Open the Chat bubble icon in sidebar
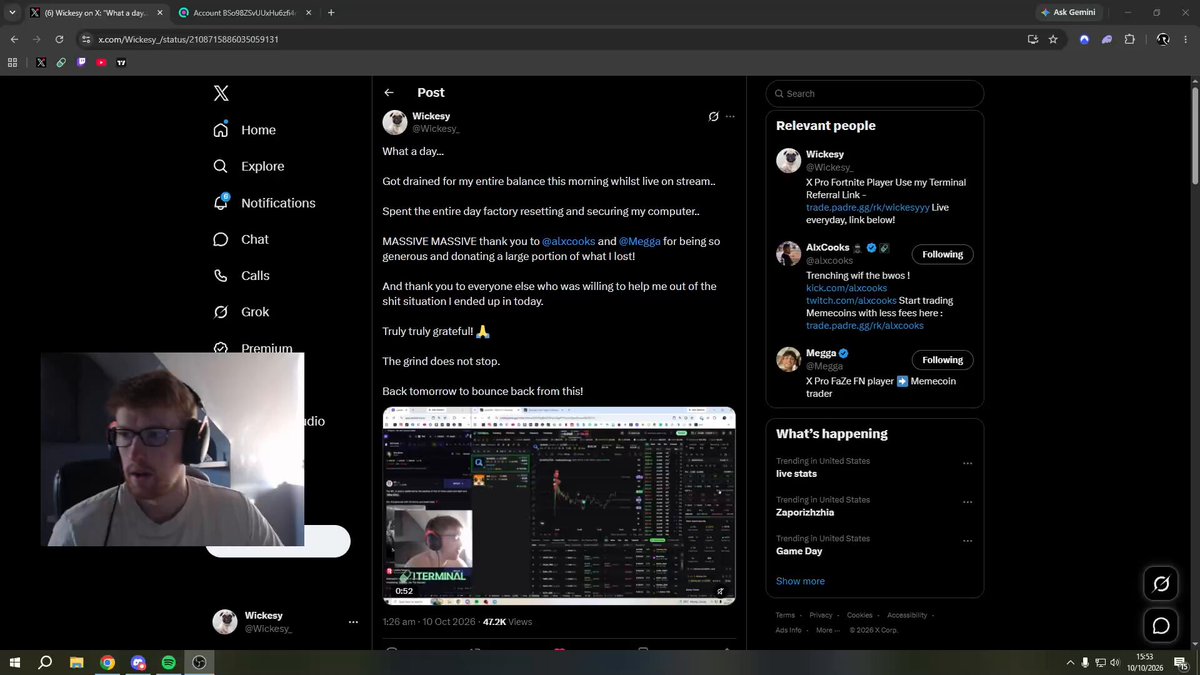This screenshot has height=675, width=1200. [x=221, y=239]
